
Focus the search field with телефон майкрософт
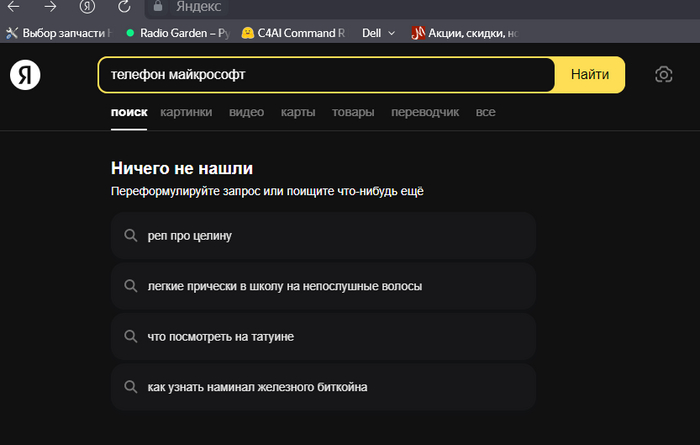326,75
